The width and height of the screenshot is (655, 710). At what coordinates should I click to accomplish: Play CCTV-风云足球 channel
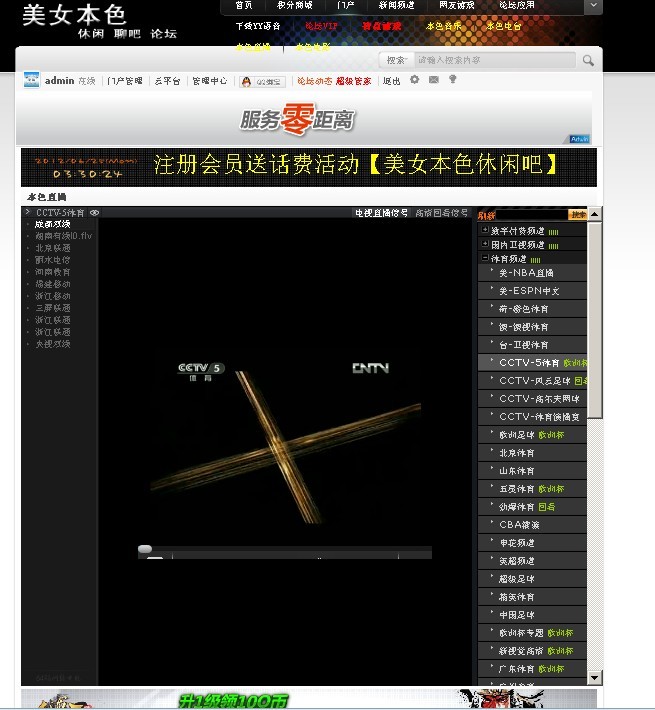[532, 381]
